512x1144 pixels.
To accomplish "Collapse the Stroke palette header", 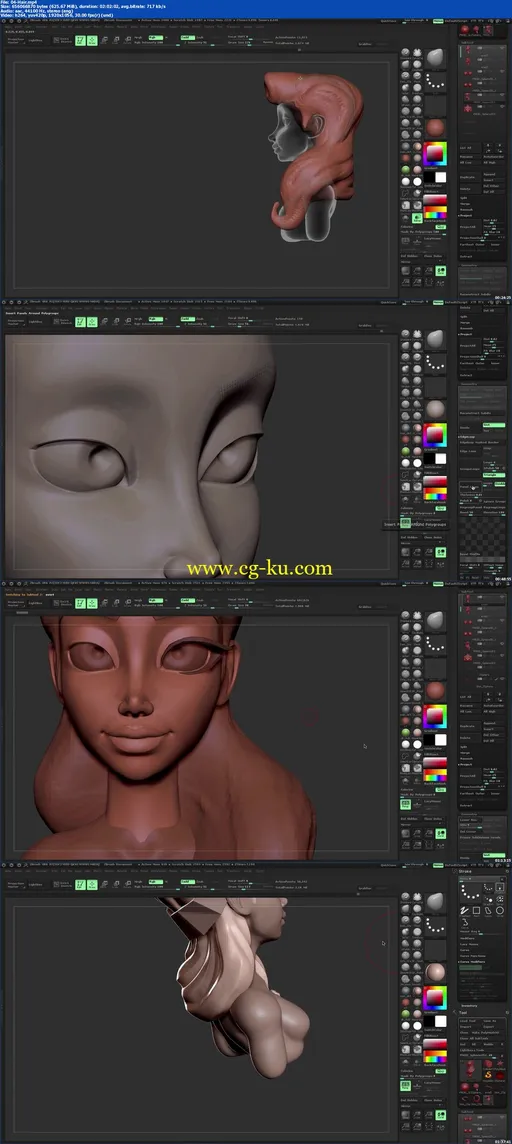I will point(465,871).
